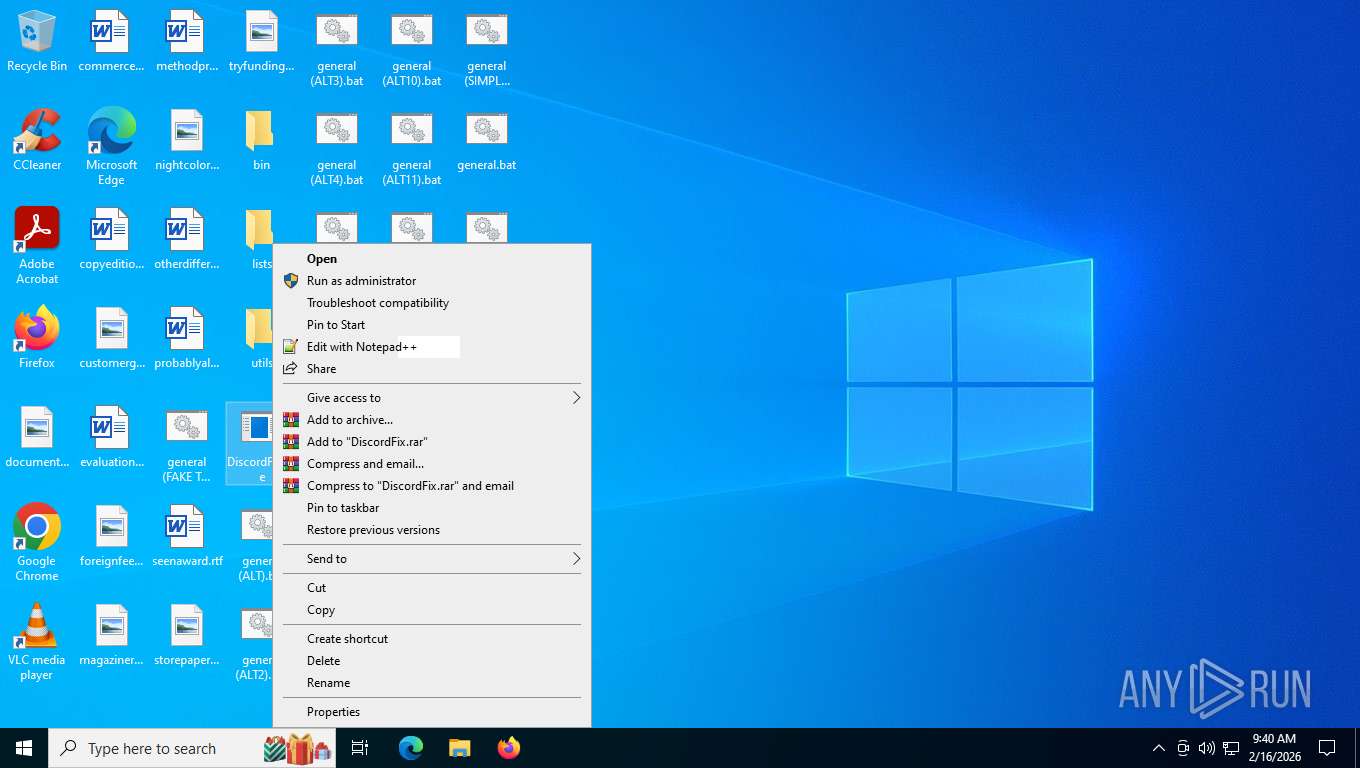Select customerg image file icon
The height and width of the screenshot is (768, 1360).
[x=112, y=338]
